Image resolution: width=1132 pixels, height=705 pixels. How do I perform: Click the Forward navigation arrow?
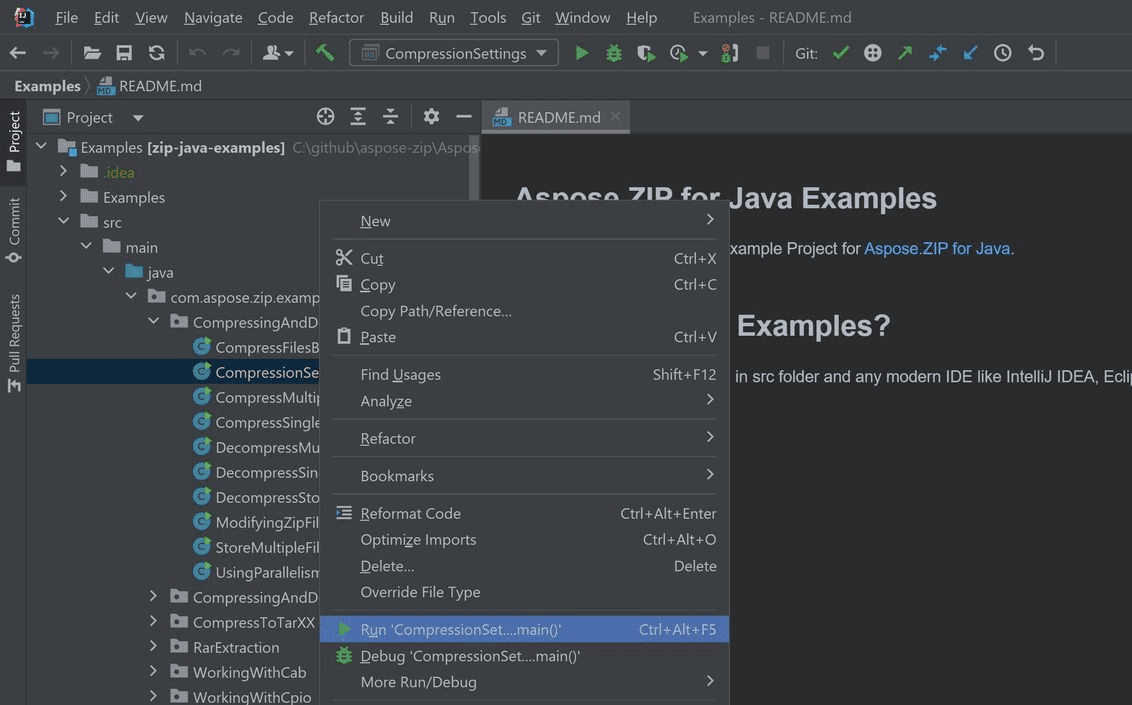pyautogui.click(x=51, y=53)
